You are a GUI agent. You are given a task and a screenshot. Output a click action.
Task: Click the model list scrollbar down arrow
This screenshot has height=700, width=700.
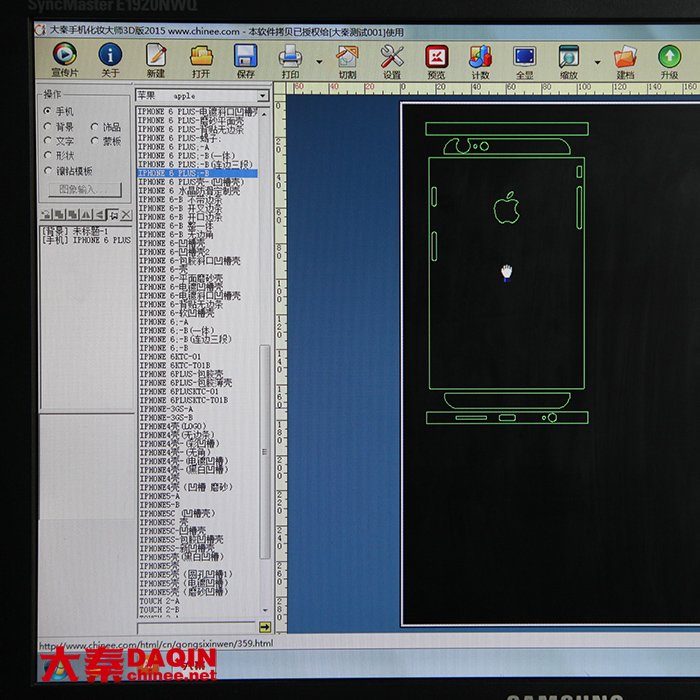[265, 610]
